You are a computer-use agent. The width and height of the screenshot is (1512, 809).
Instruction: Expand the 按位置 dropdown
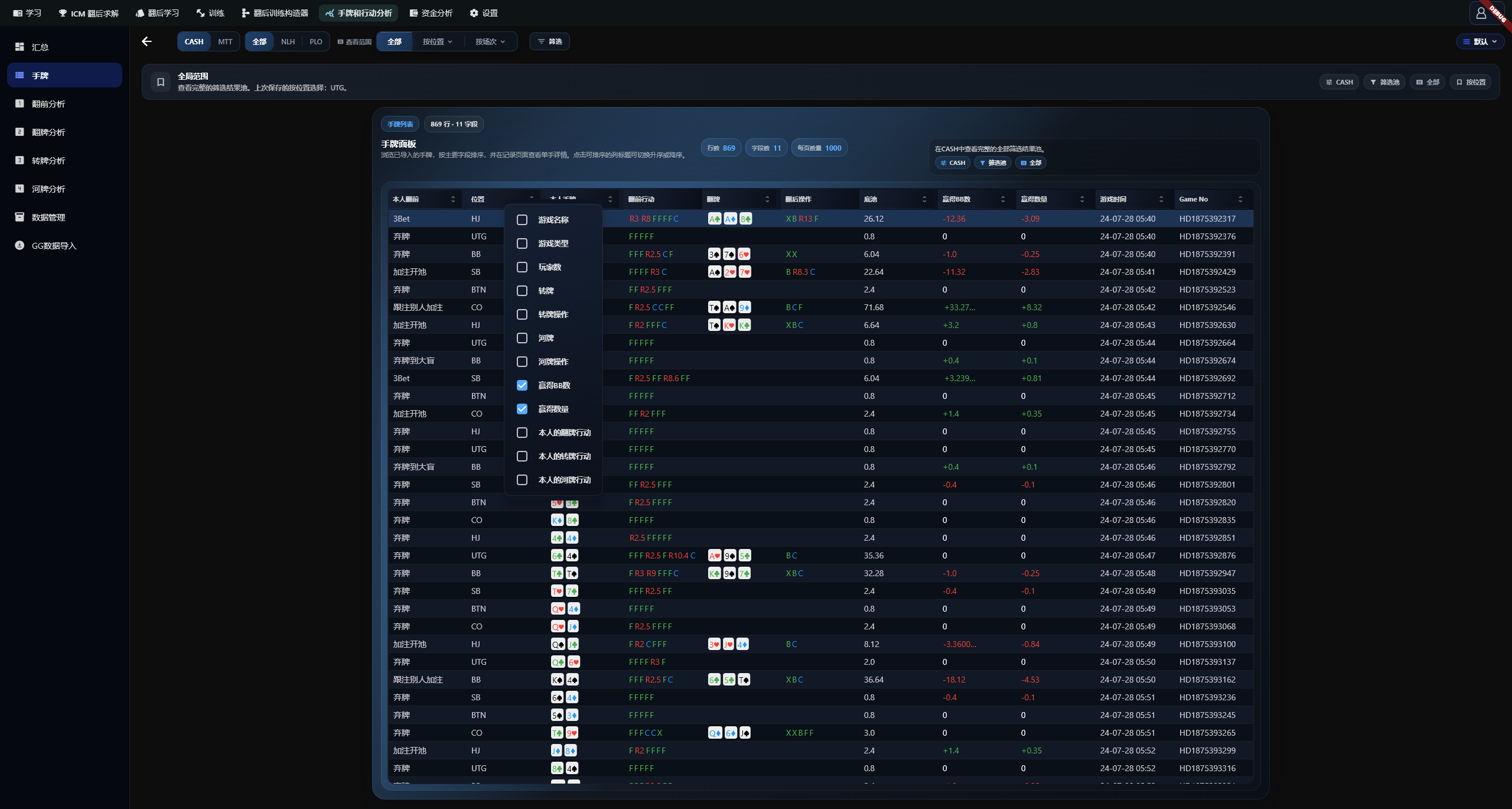[438, 41]
